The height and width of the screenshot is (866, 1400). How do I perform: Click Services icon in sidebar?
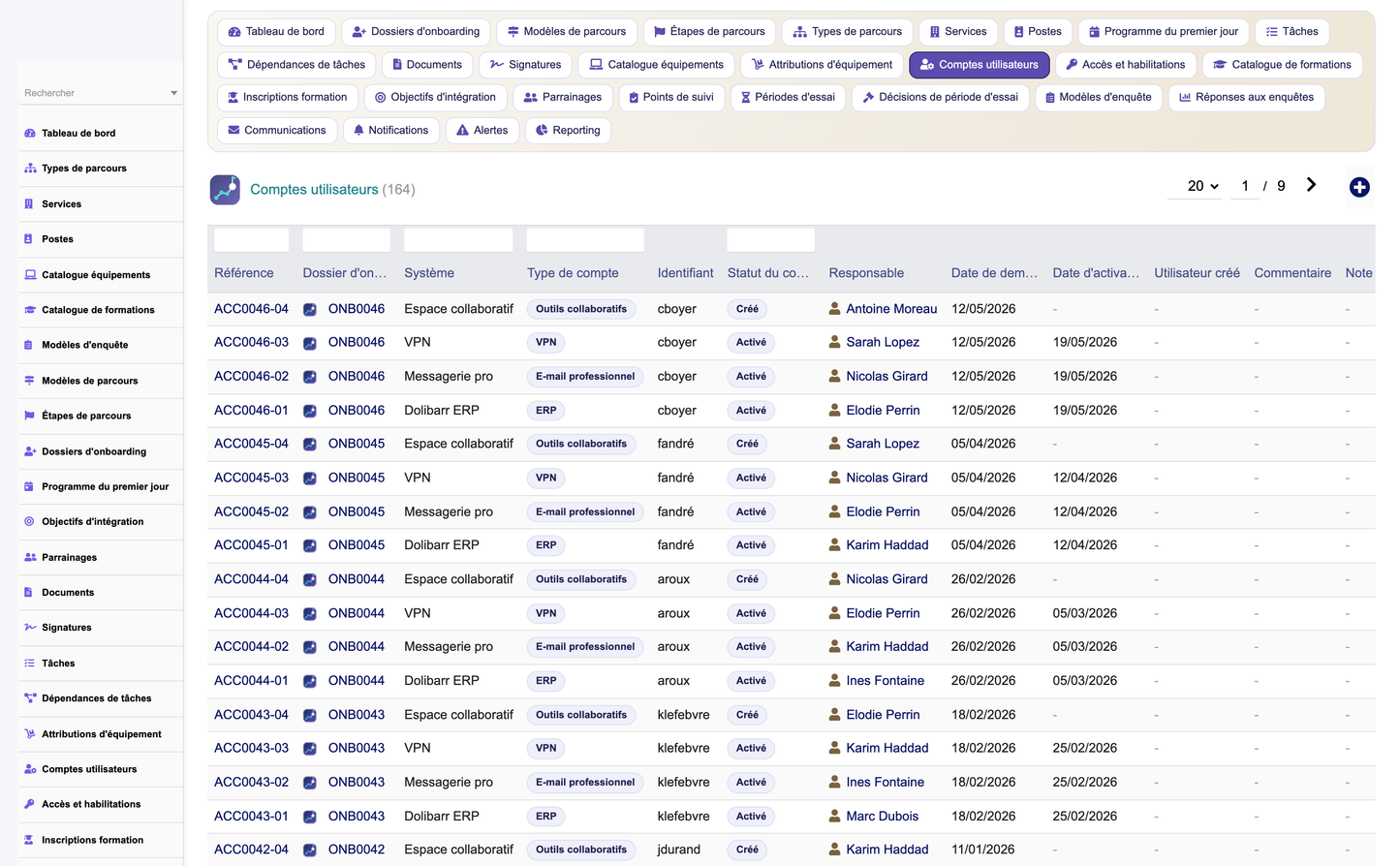click(x=29, y=204)
